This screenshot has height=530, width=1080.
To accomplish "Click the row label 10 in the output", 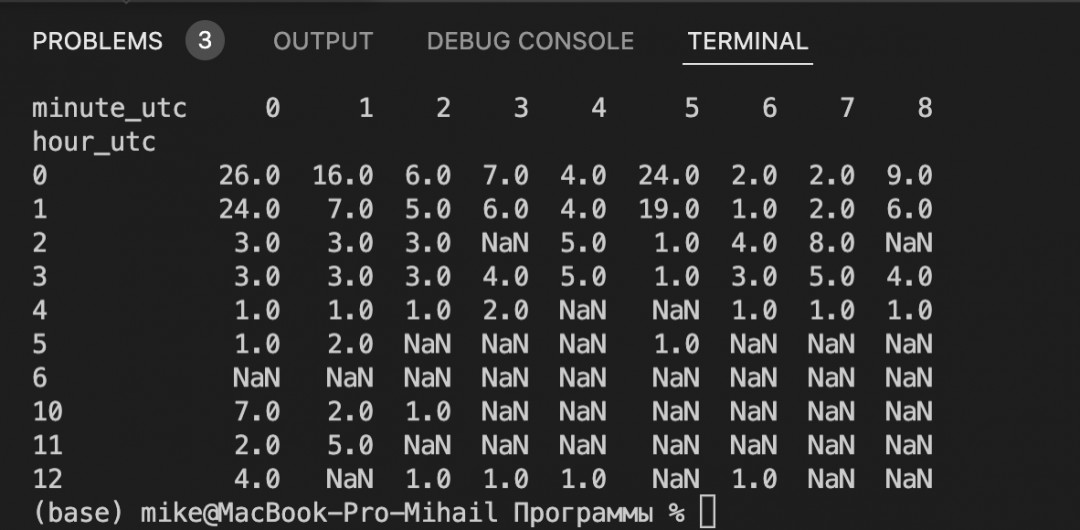I will coord(47,411).
